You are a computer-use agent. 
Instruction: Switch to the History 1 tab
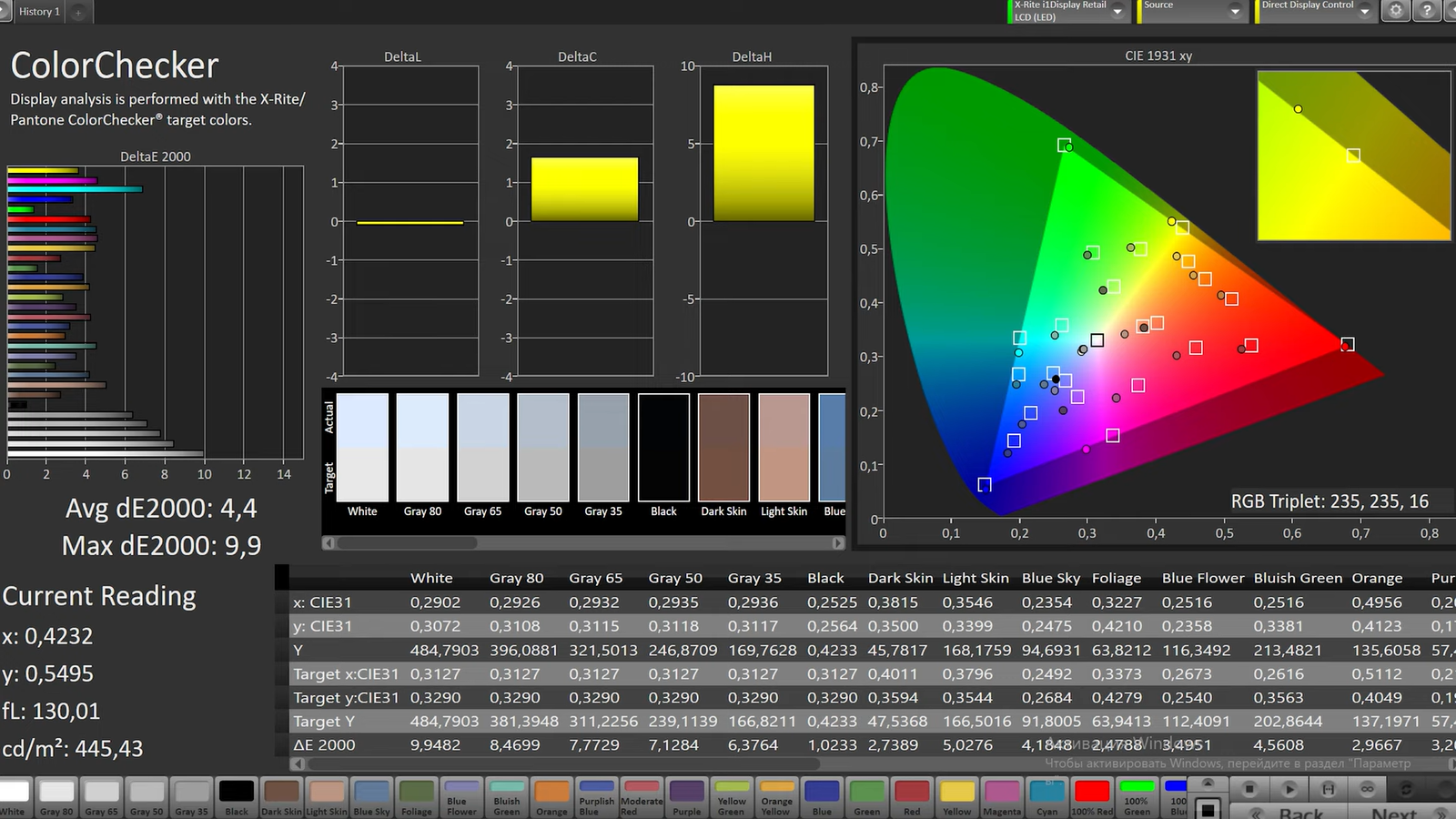click(x=39, y=12)
